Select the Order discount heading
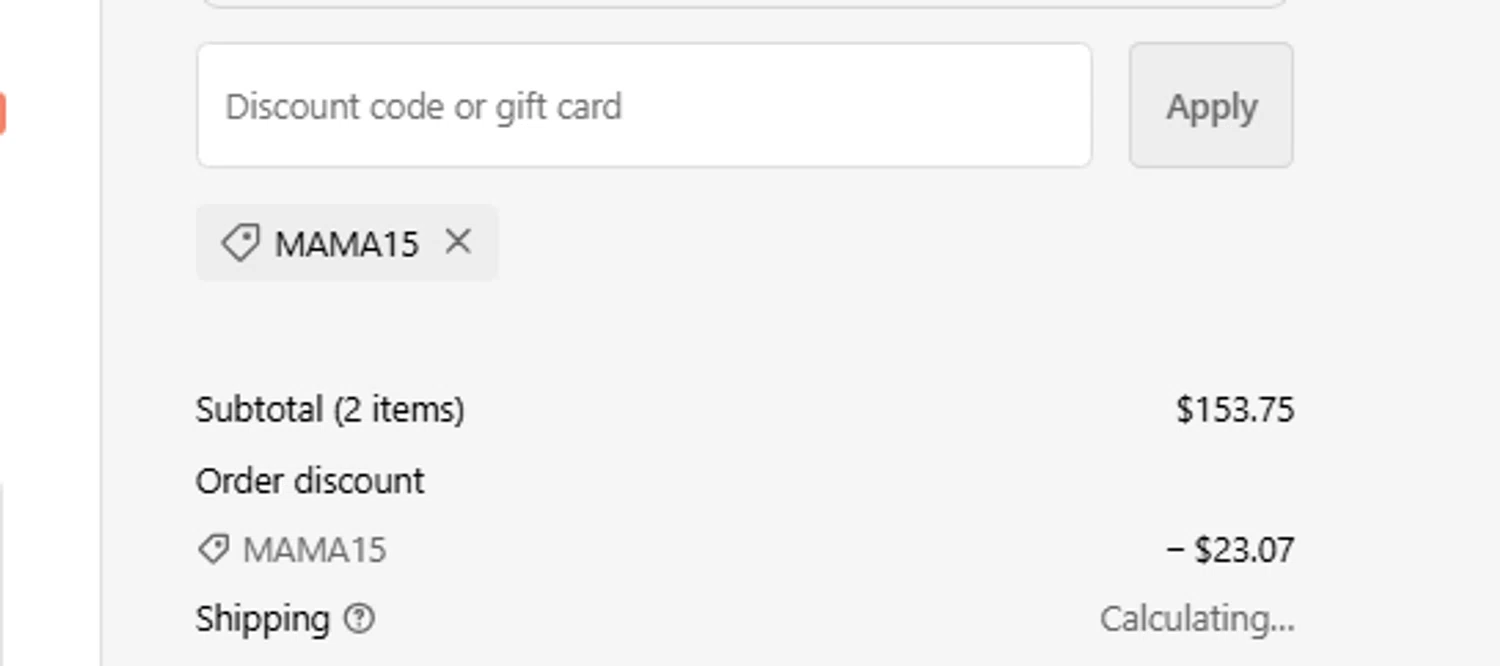Viewport: 1500px width, 666px height. (310, 481)
